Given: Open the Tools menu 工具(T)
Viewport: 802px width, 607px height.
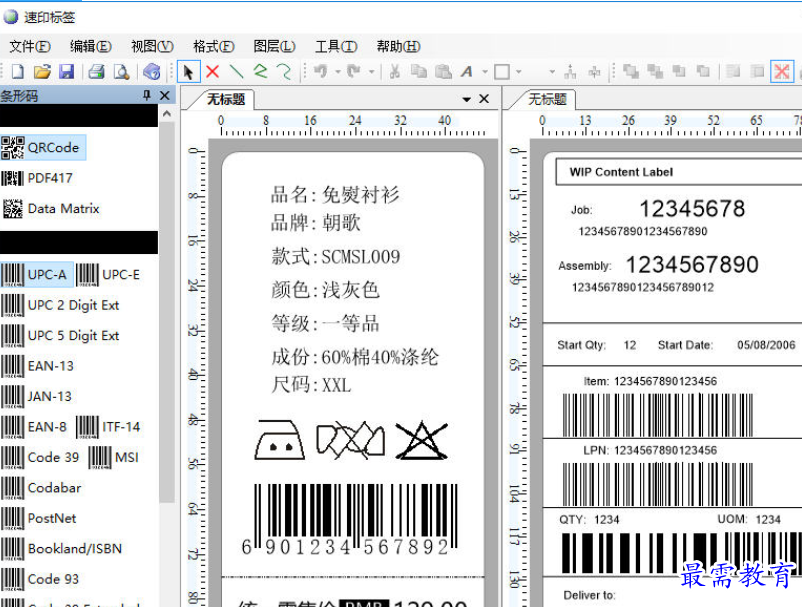Looking at the screenshot, I should 336,47.
